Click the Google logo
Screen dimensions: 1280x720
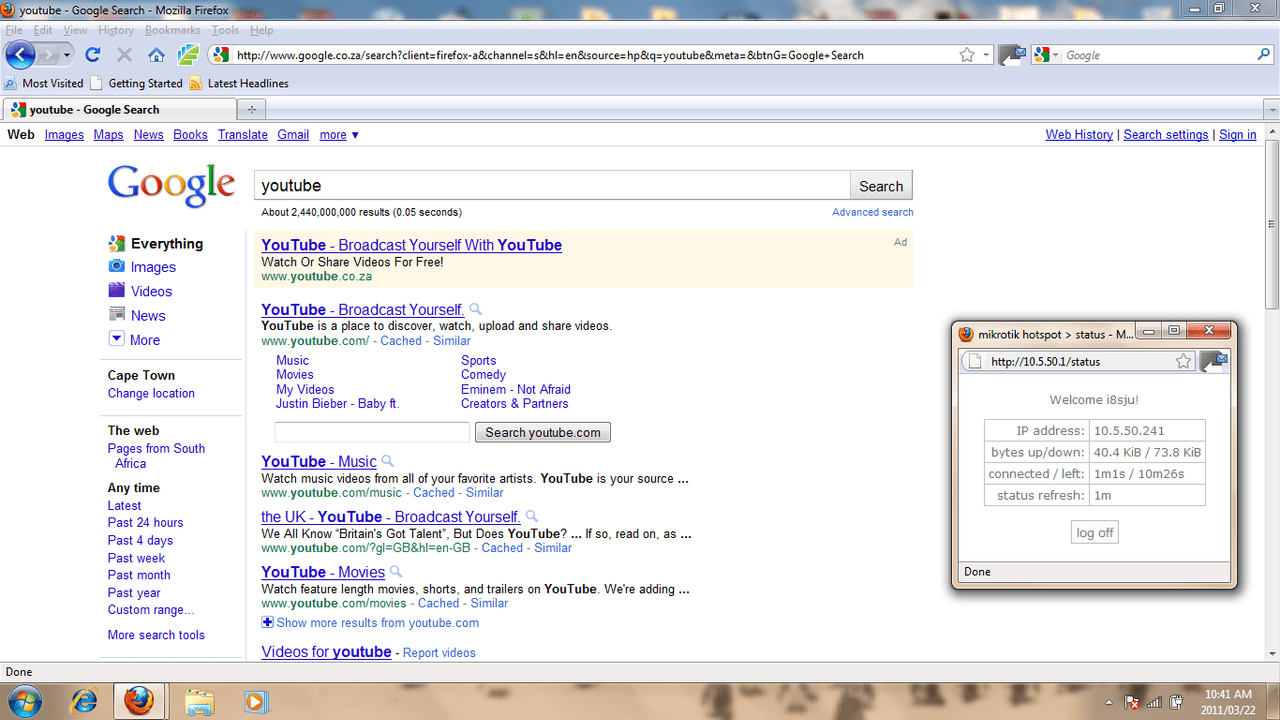pyautogui.click(x=171, y=186)
